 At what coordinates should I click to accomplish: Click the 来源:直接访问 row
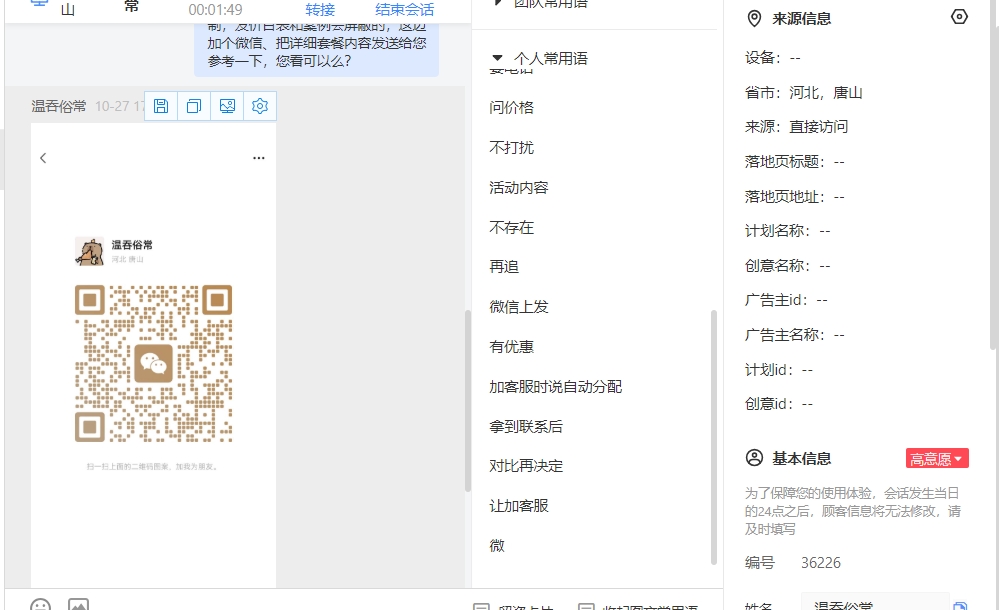[796, 127]
